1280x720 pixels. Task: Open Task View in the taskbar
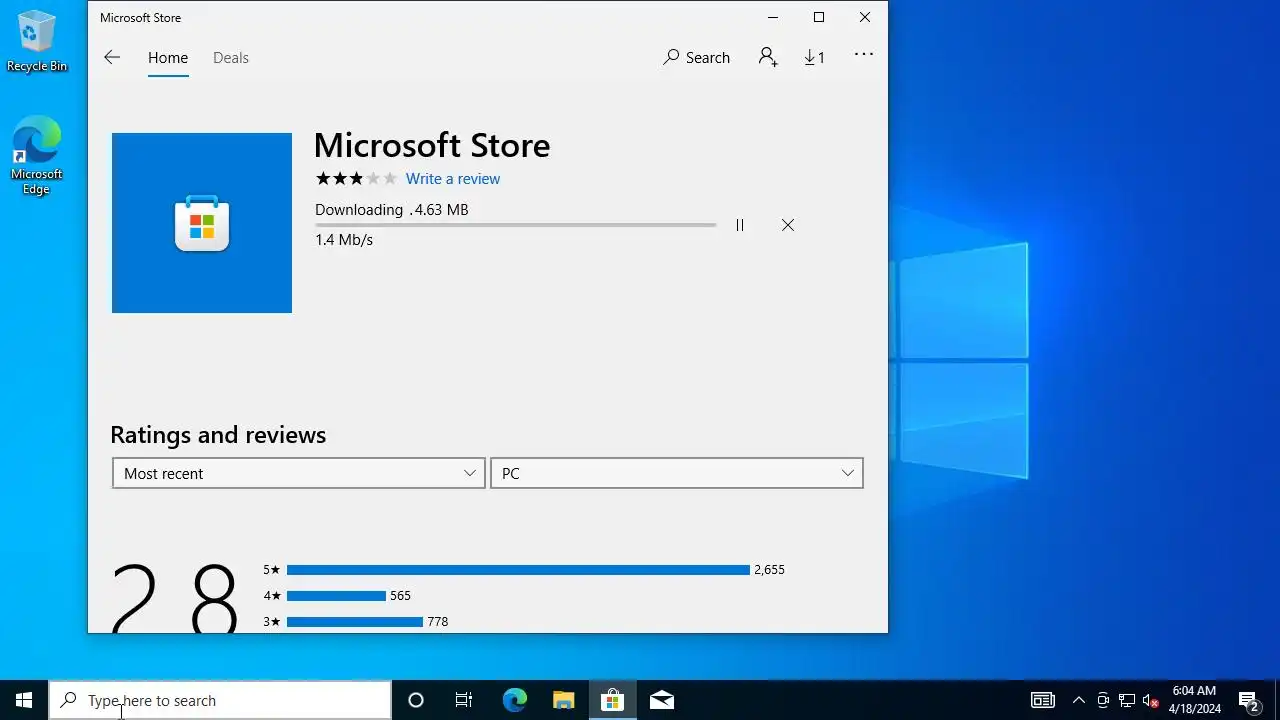[464, 700]
